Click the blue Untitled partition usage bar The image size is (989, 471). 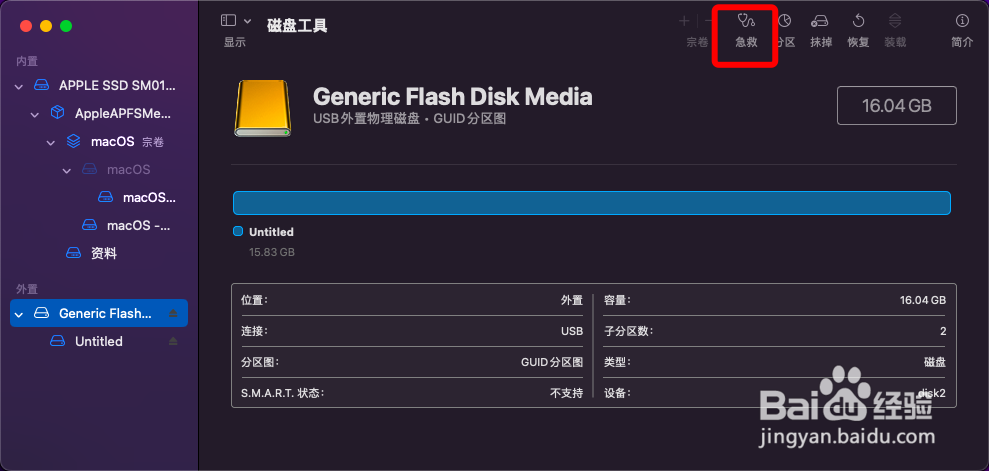(592, 203)
